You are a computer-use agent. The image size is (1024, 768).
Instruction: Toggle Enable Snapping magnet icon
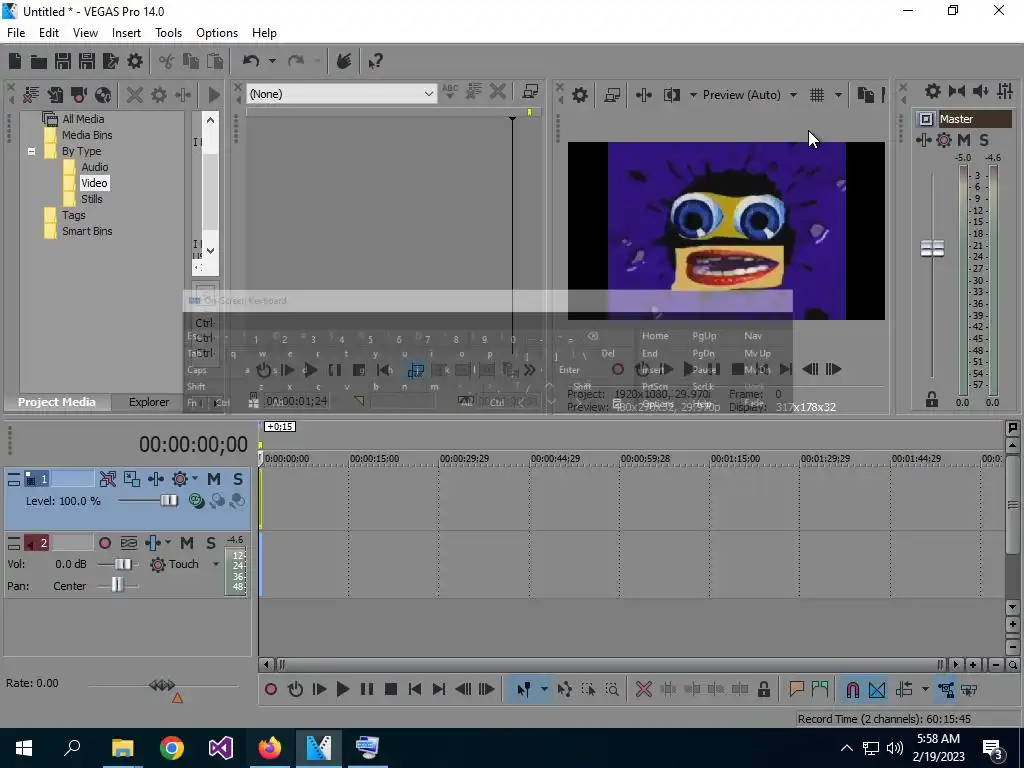coord(852,689)
